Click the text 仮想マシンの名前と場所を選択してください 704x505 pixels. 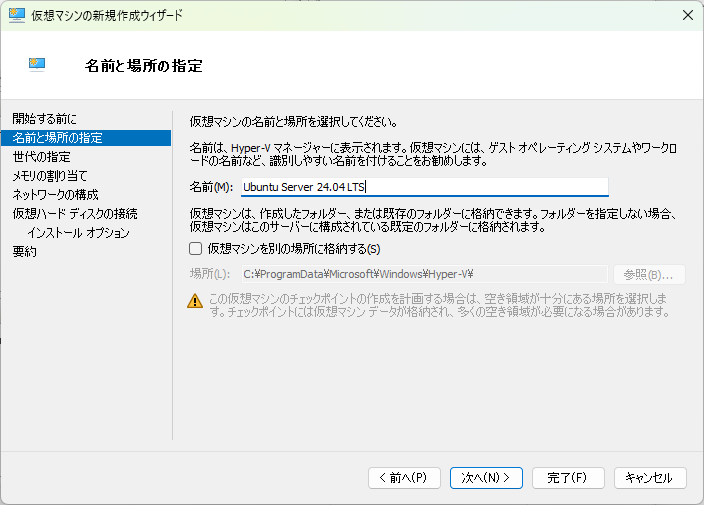[294, 121]
